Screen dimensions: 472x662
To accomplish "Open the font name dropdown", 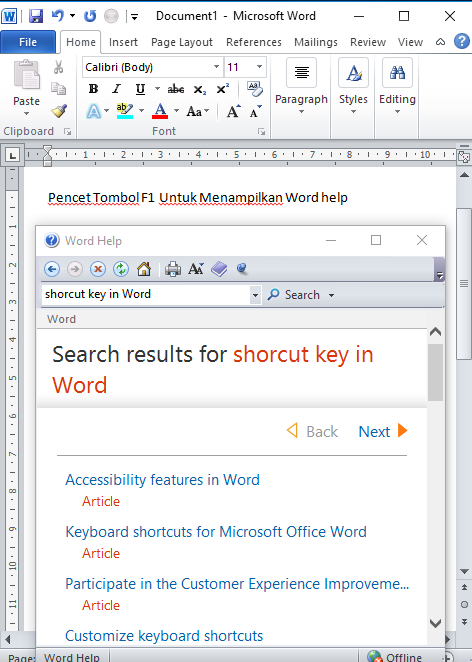I will tap(216, 67).
